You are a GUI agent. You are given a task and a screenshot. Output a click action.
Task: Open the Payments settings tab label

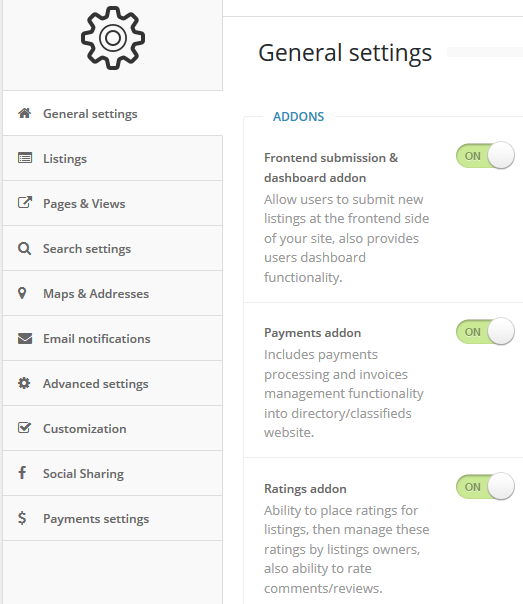click(x=96, y=519)
